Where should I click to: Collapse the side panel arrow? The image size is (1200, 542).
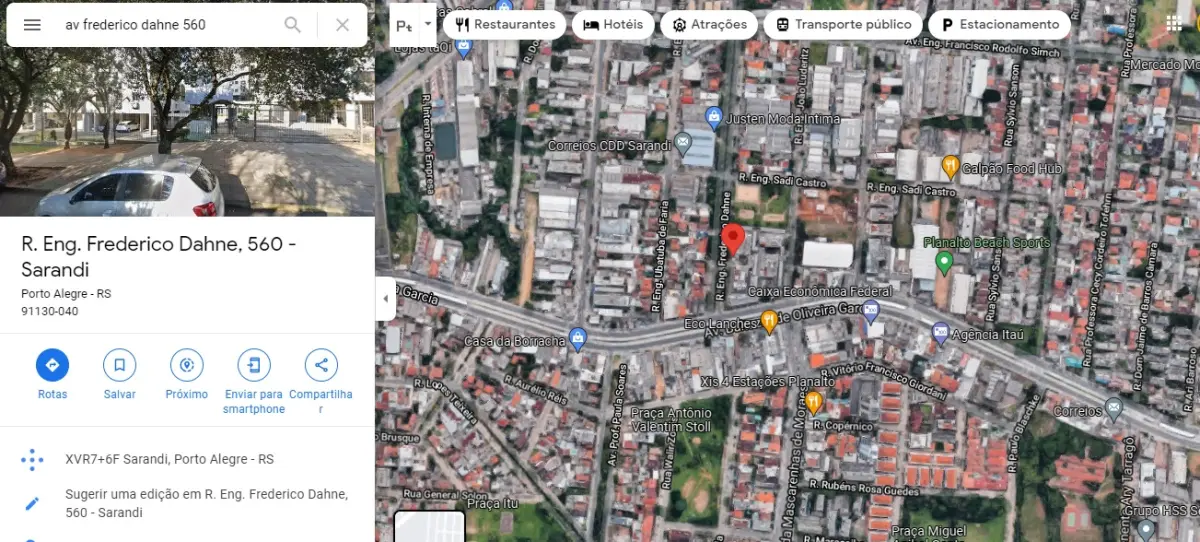pos(385,299)
